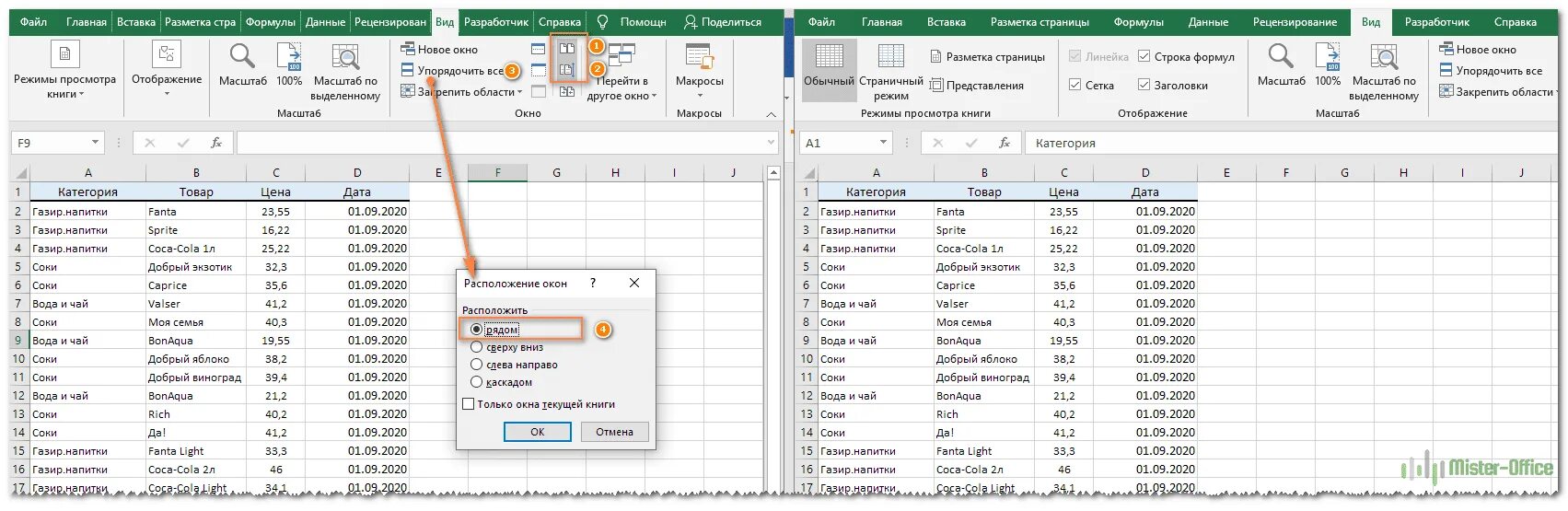Screen dimensions: 1568x511
Task: Select the каскадом radio option
Action: pos(476,382)
